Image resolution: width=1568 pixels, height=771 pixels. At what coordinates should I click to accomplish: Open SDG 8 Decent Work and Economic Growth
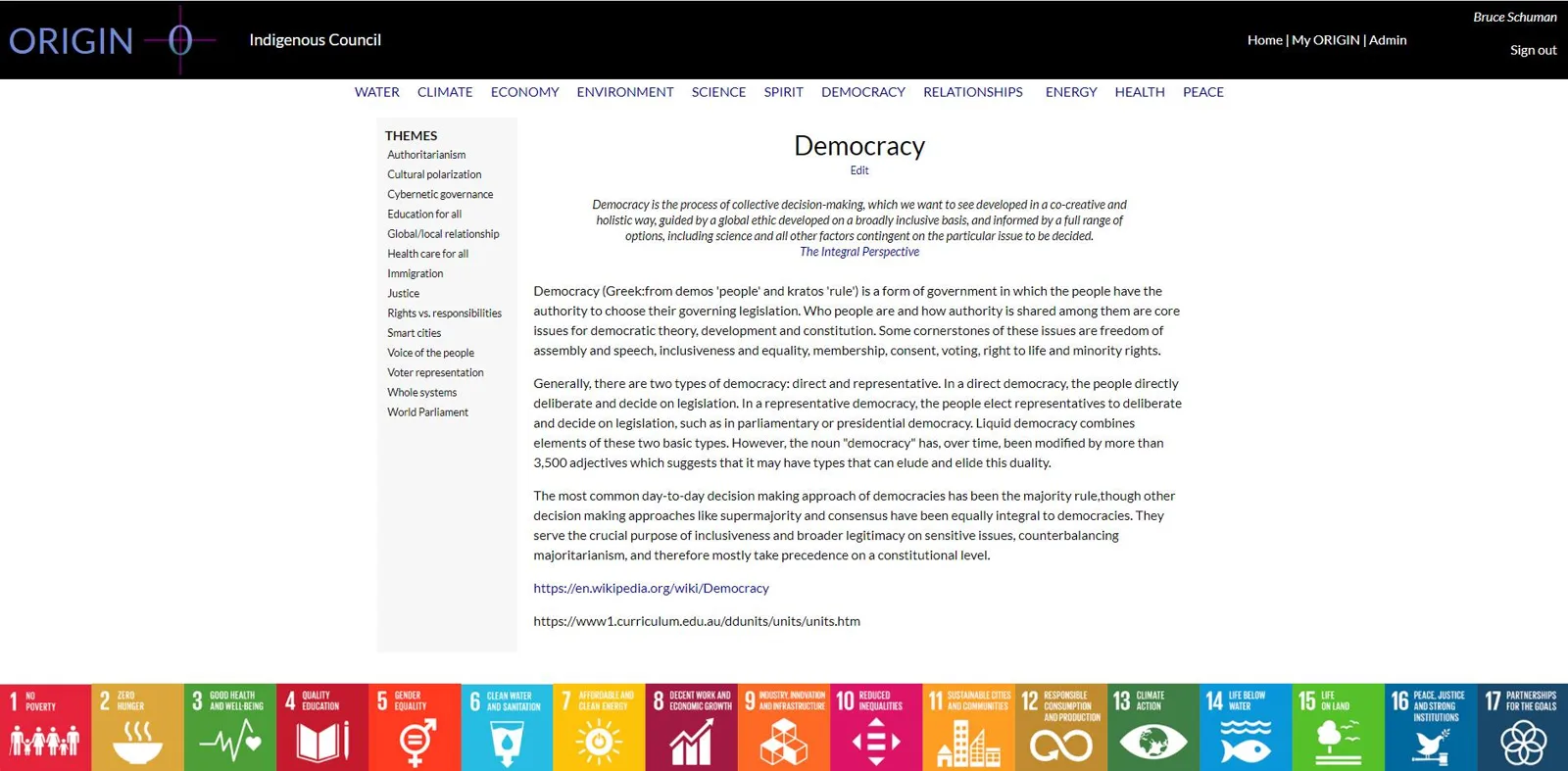pyautogui.click(x=691, y=727)
